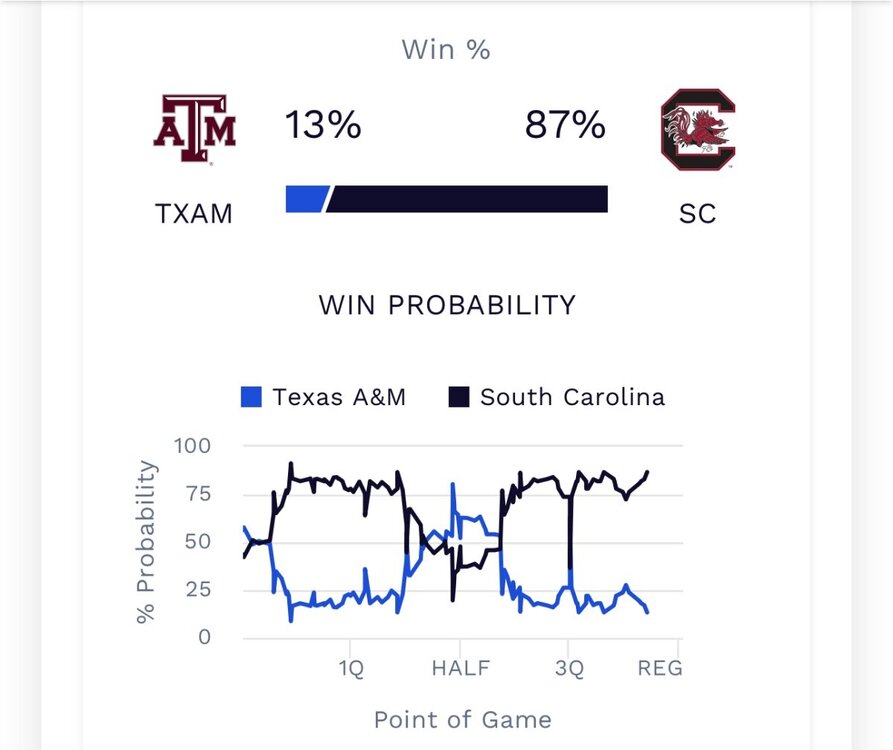Click the WIN PROBABILITY chart heading
Screen dimensions: 893x750
[447, 305]
